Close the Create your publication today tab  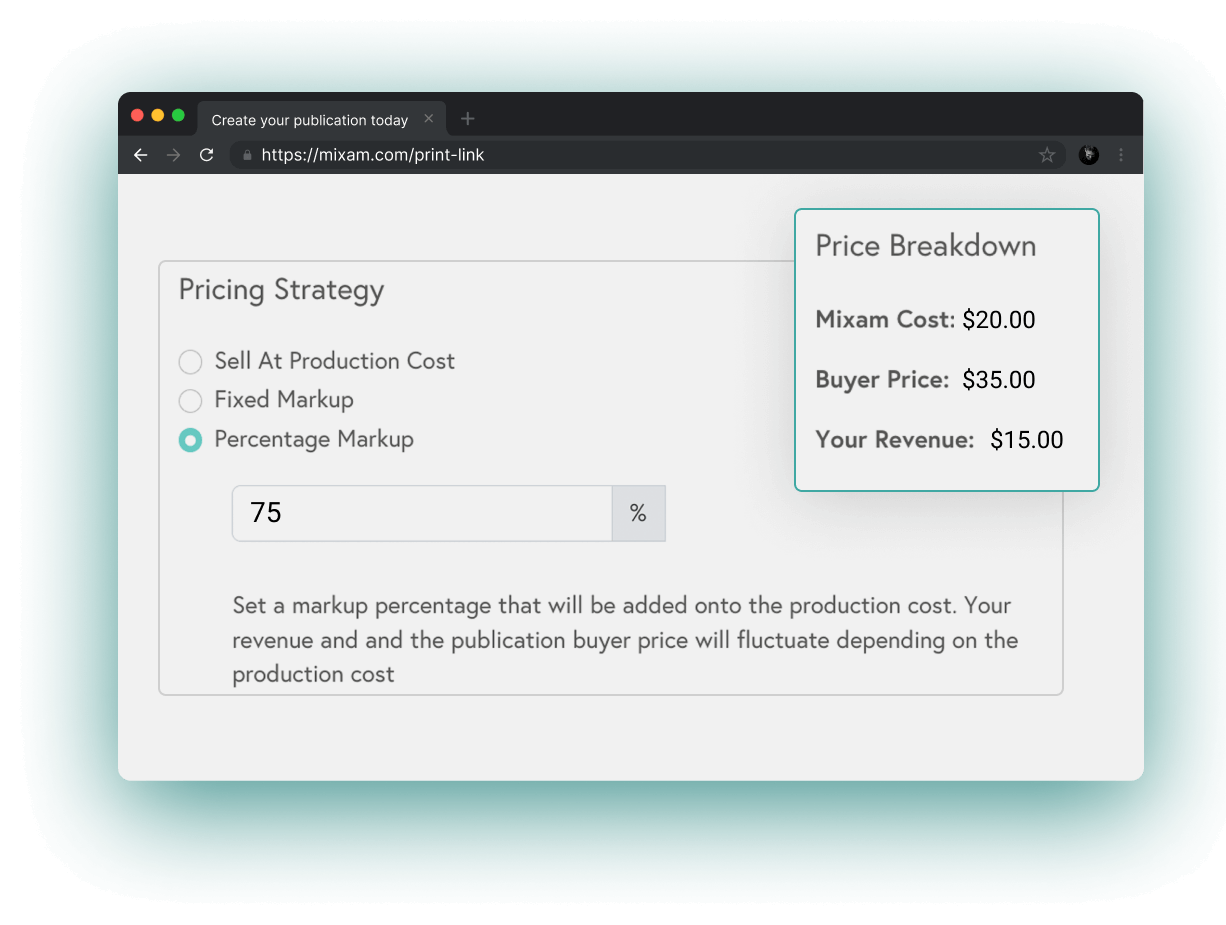(429, 118)
